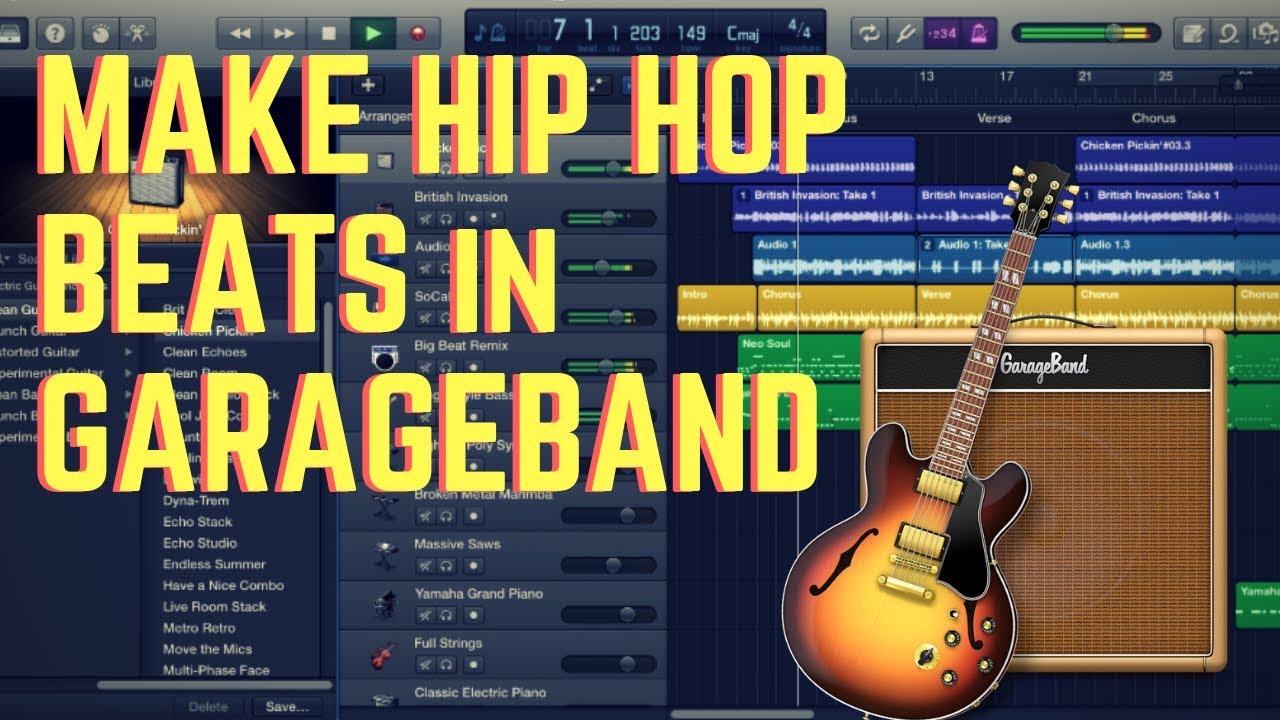Solo the British Invasion track with headphones
Viewport: 1280px width, 720px height.
pyautogui.click(x=447, y=217)
